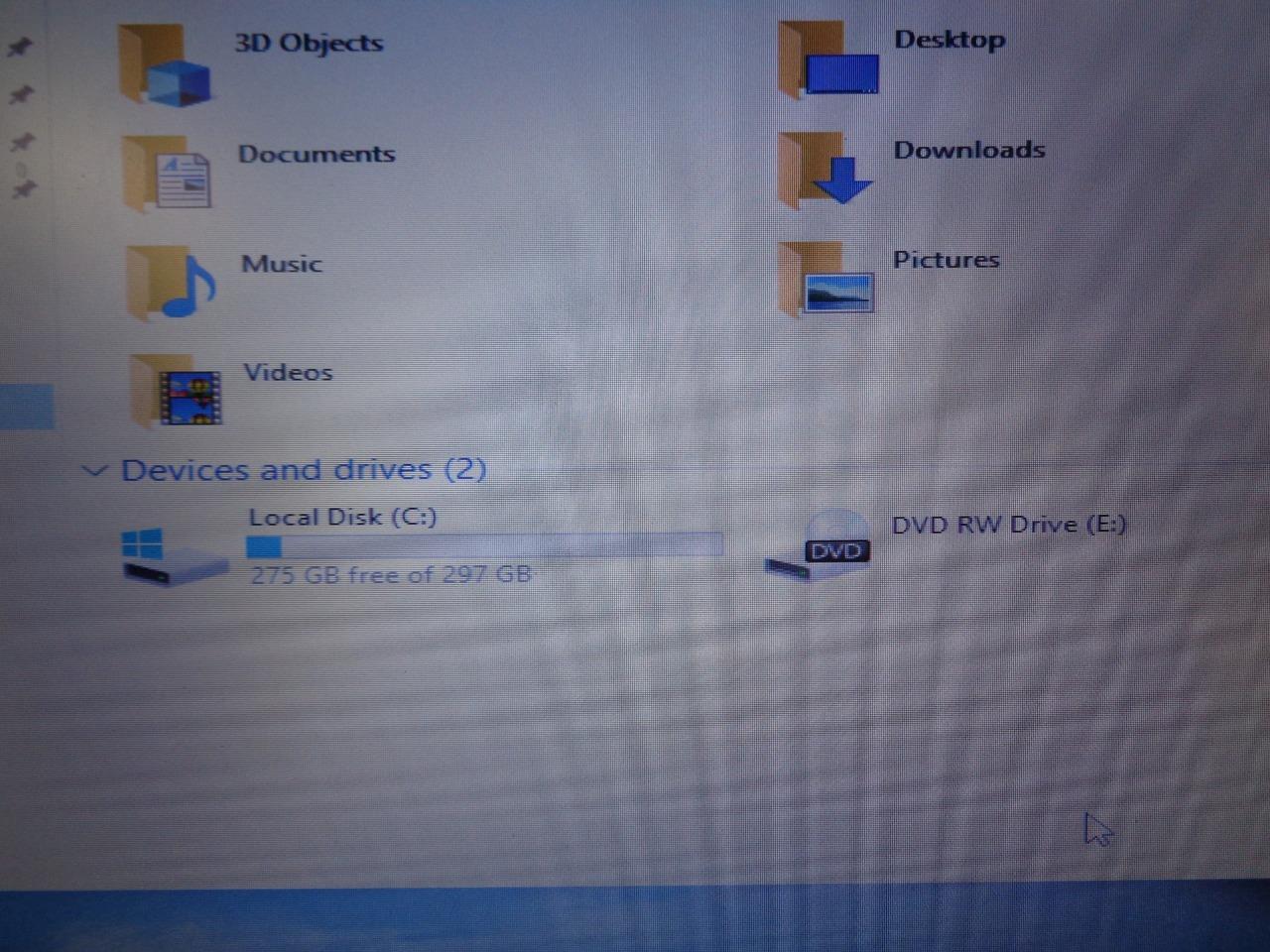The width and height of the screenshot is (1270, 952).
Task: Open the Pictures folder icon
Action: pyautogui.click(x=826, y=279)
